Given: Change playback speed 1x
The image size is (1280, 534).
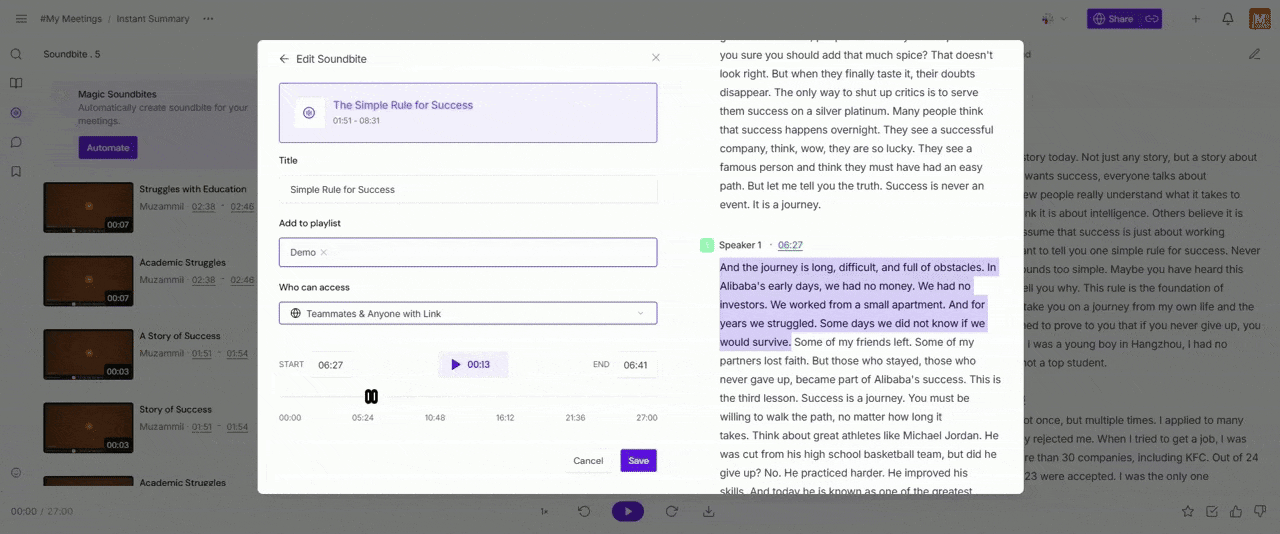Looking at the screenshot, I should [545, 511].
